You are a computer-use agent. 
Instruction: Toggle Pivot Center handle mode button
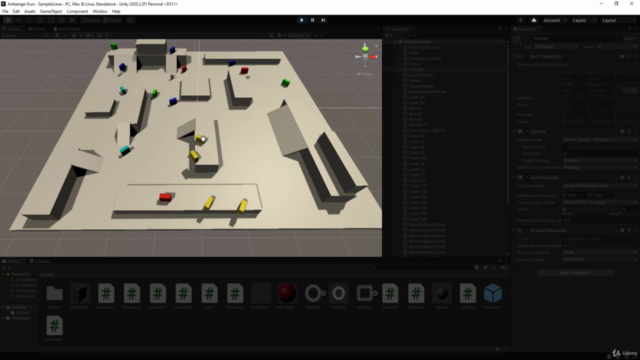click(x=90, y=20)
